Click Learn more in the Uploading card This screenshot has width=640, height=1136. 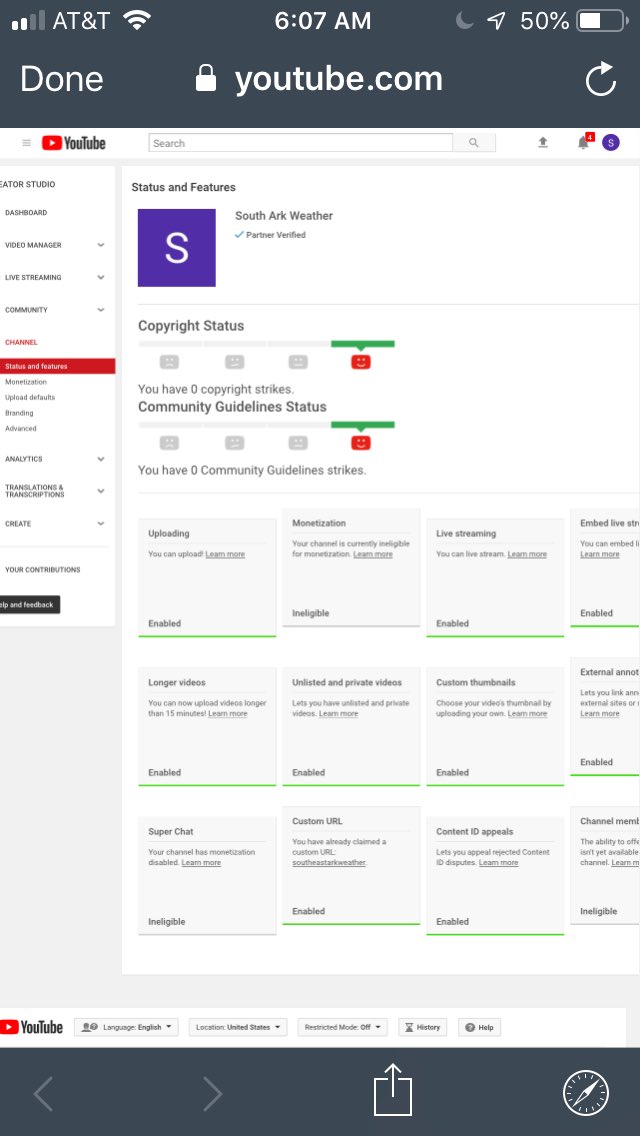pyautogui.click(x=225, y=554)
